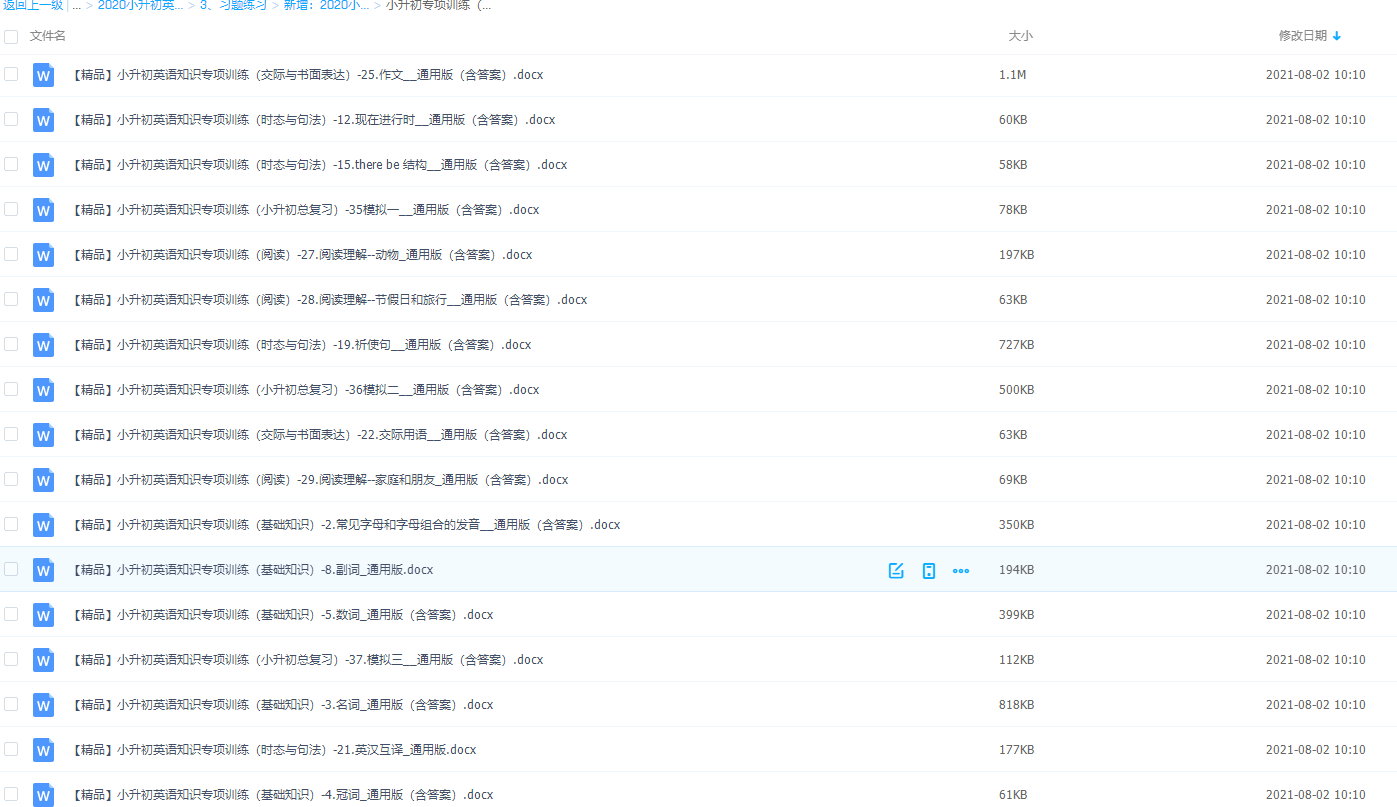Open the 2020小升初英 breadcrumb folder

pyautogui.click(x=139, y=5)
